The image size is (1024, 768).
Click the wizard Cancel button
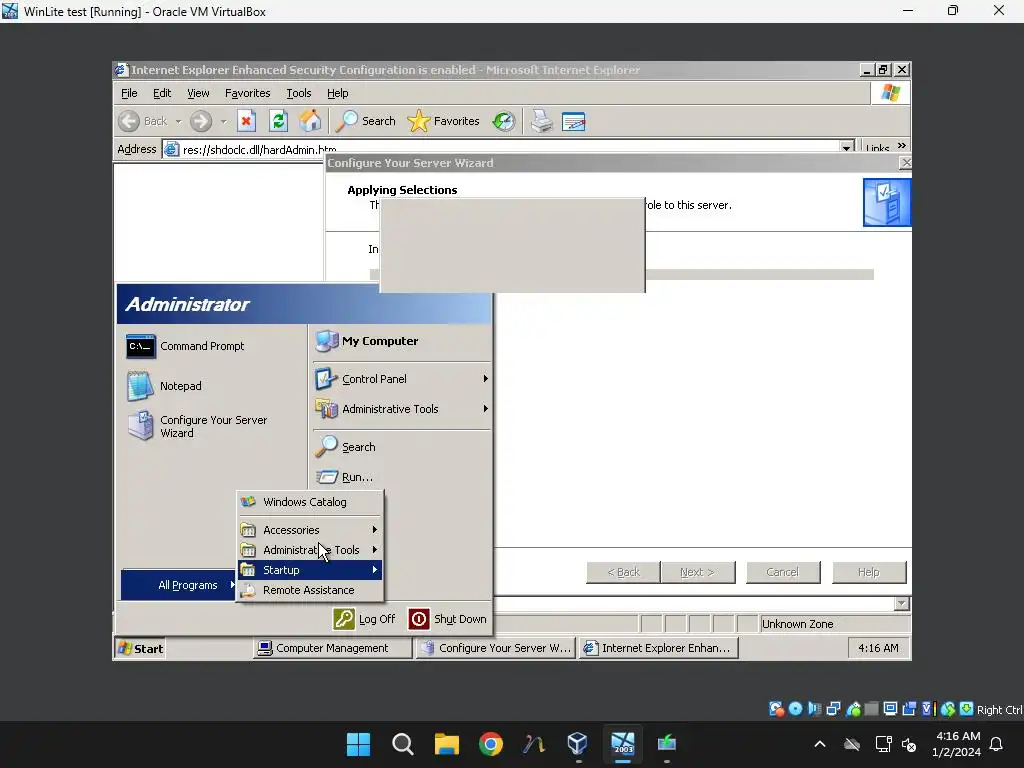[783, 572]
